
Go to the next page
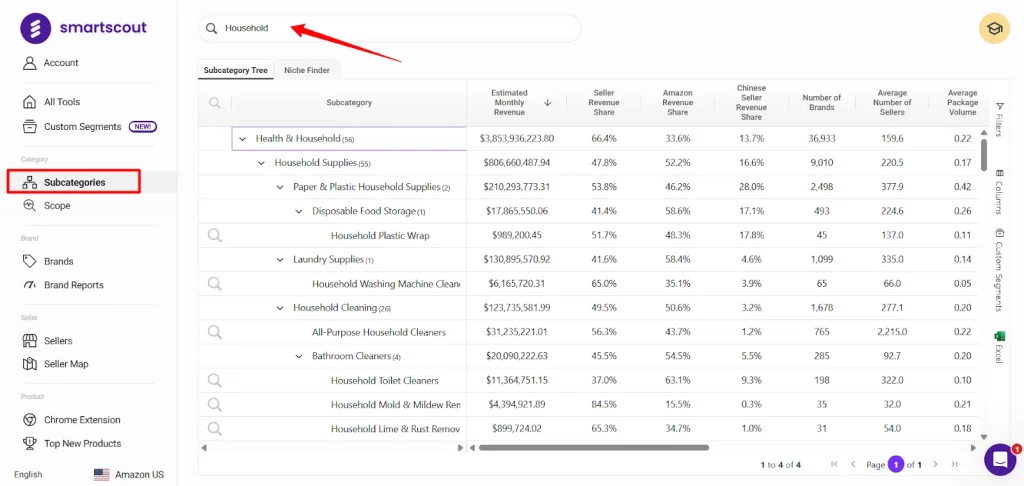935,464
